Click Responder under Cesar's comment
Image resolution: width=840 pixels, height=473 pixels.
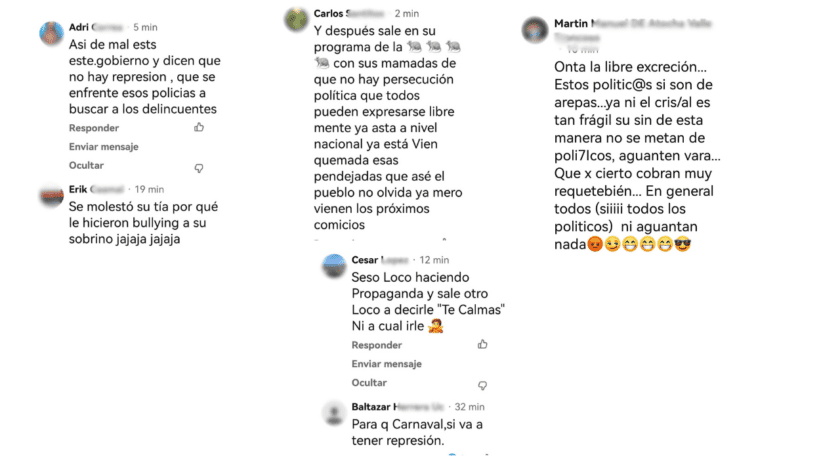click(x=377, y=345)
